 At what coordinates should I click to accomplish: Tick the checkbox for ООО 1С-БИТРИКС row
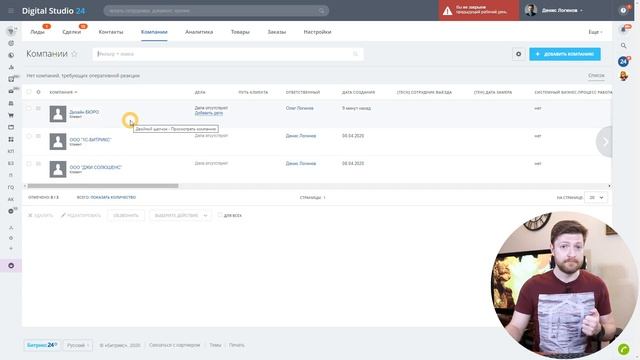pos(29,136)
